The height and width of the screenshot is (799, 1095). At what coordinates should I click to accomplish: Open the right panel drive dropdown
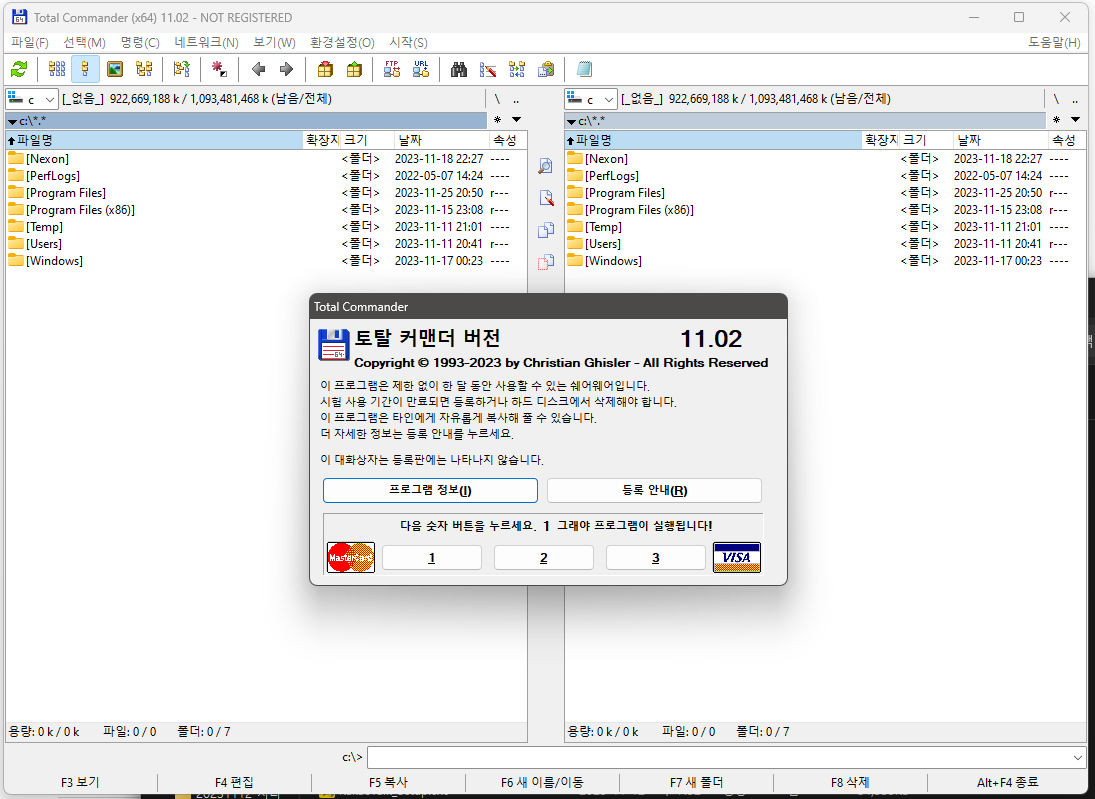pyautogui.click(x=591, y=99)
